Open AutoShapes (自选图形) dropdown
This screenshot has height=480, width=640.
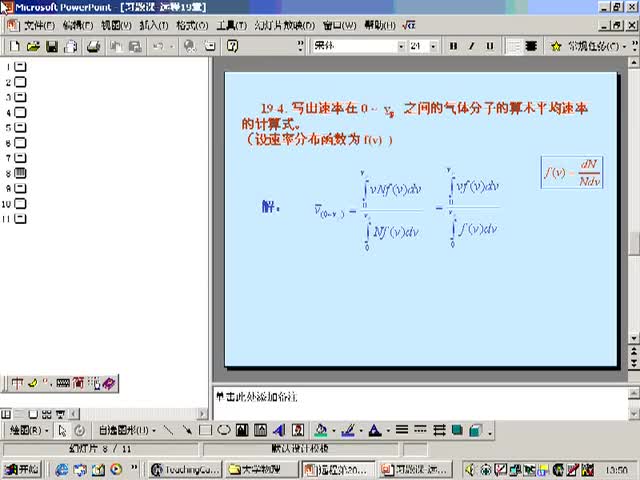tap(127, 430)
